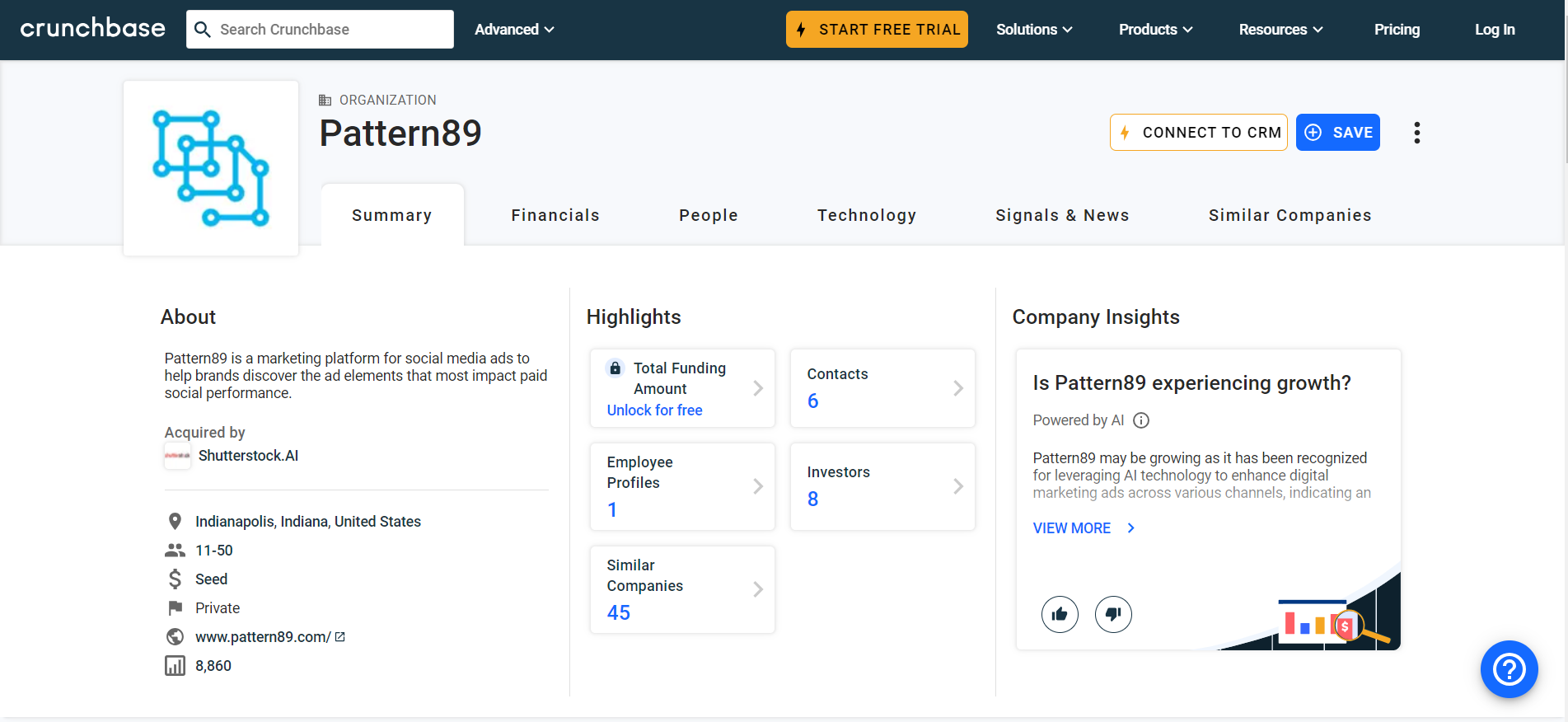Click the Unlock for free link
The height and width of the screenshot is (722, 1568).
[654, 410]
